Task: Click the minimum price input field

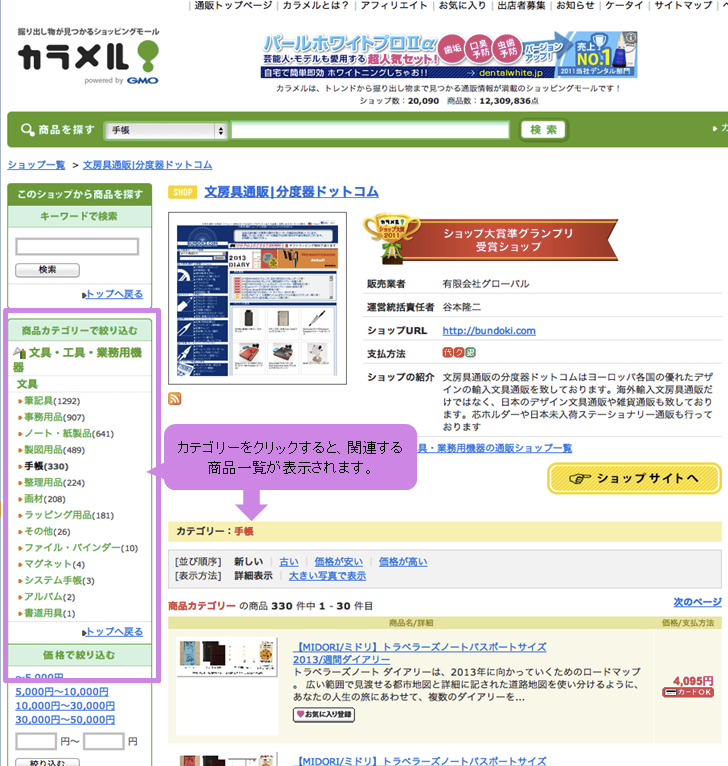Action: [x=36, y=742]
